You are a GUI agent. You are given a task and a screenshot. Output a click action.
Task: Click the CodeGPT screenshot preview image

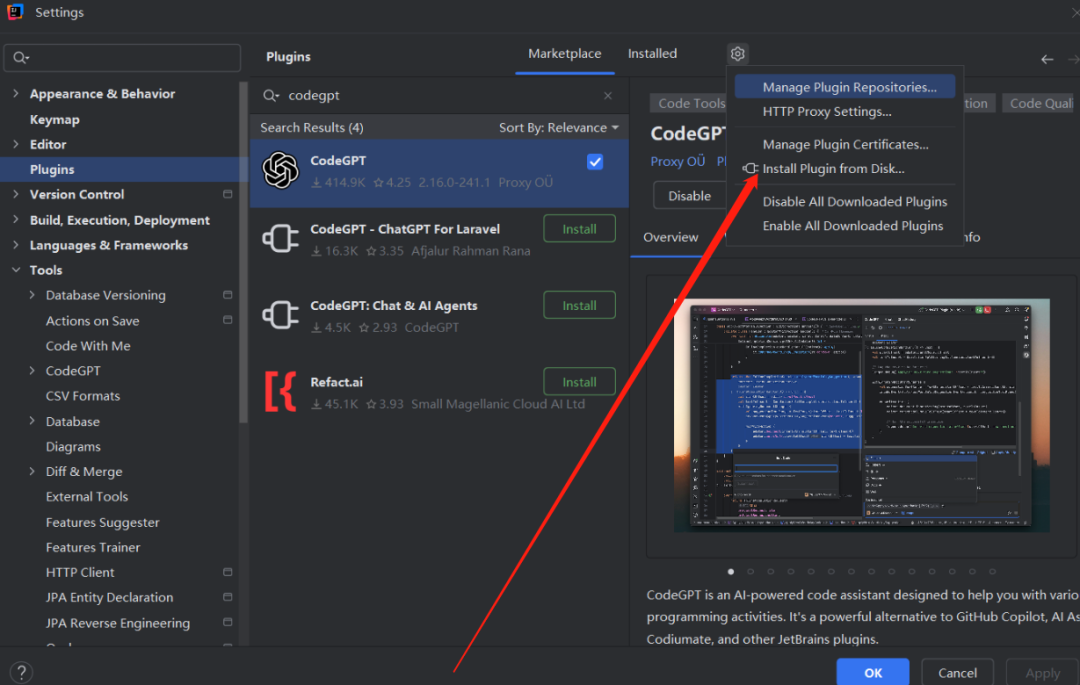coord(862,415)
